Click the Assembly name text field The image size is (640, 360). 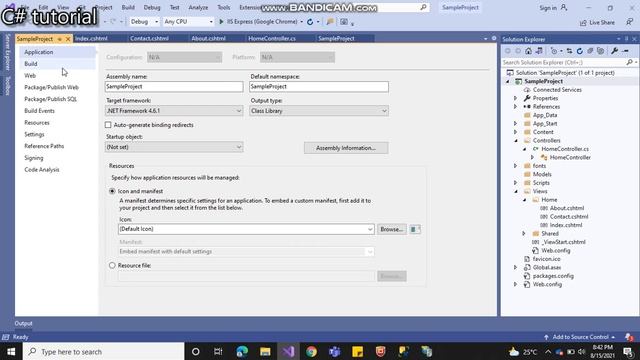tap(174, 87)
